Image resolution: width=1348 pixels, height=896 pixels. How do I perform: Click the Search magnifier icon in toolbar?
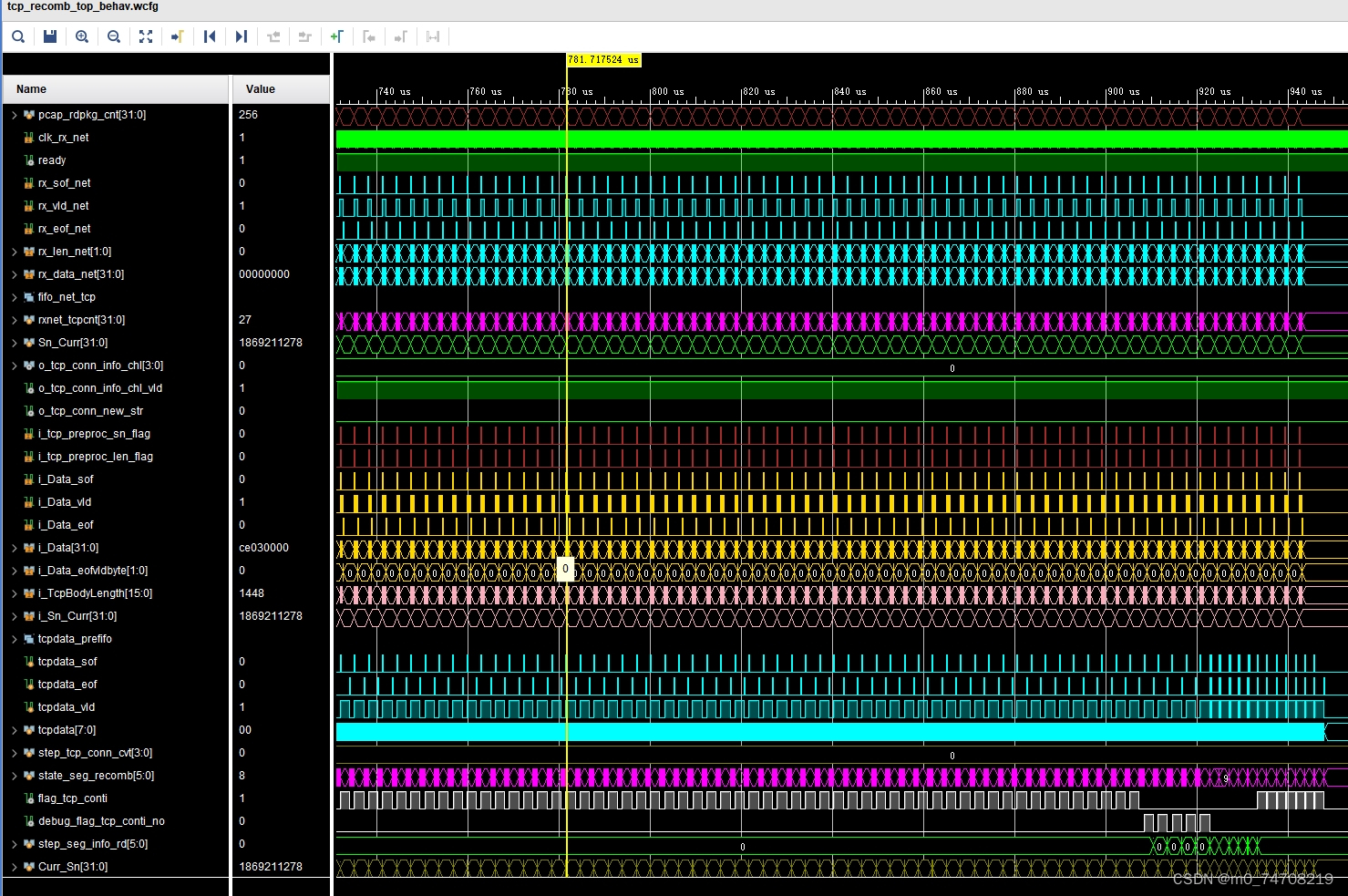pos(18,36)
